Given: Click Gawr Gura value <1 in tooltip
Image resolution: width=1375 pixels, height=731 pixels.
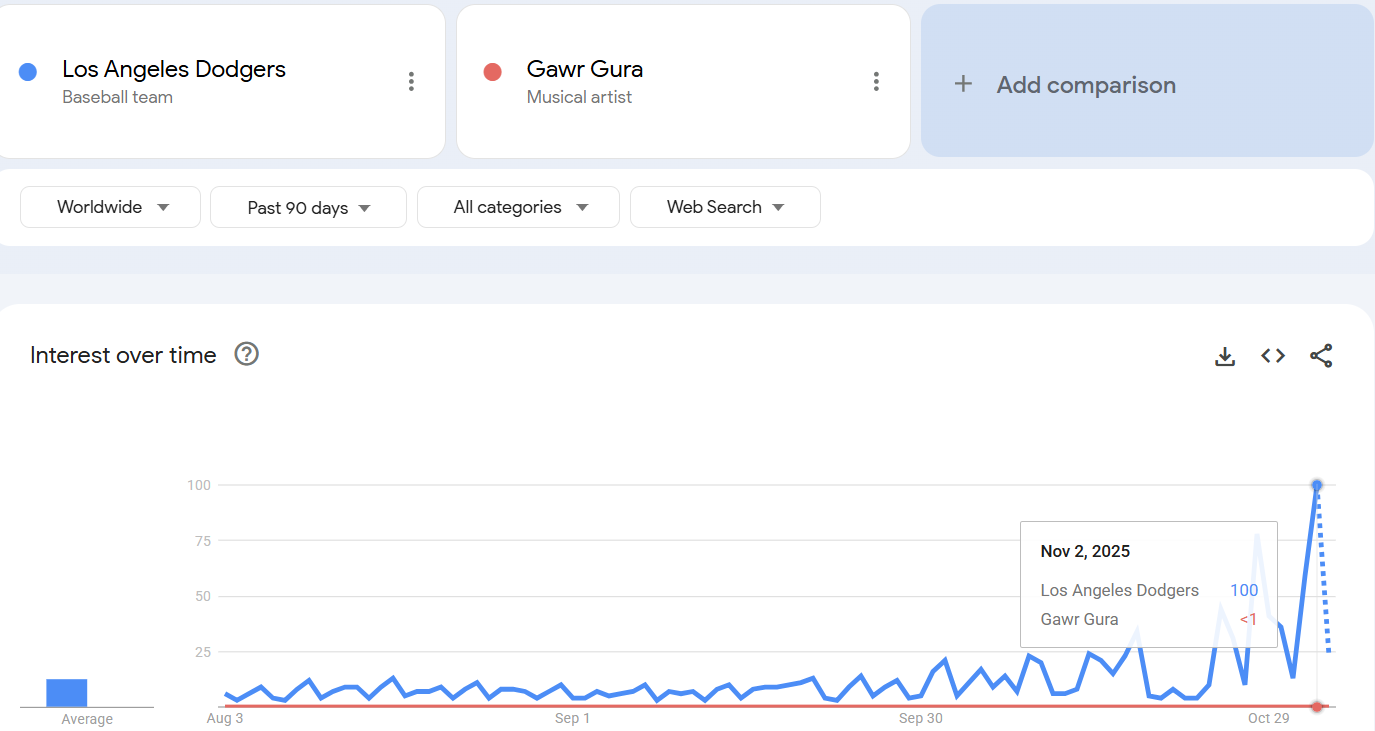Looking at the screenshot, I should coord(1249,619).
